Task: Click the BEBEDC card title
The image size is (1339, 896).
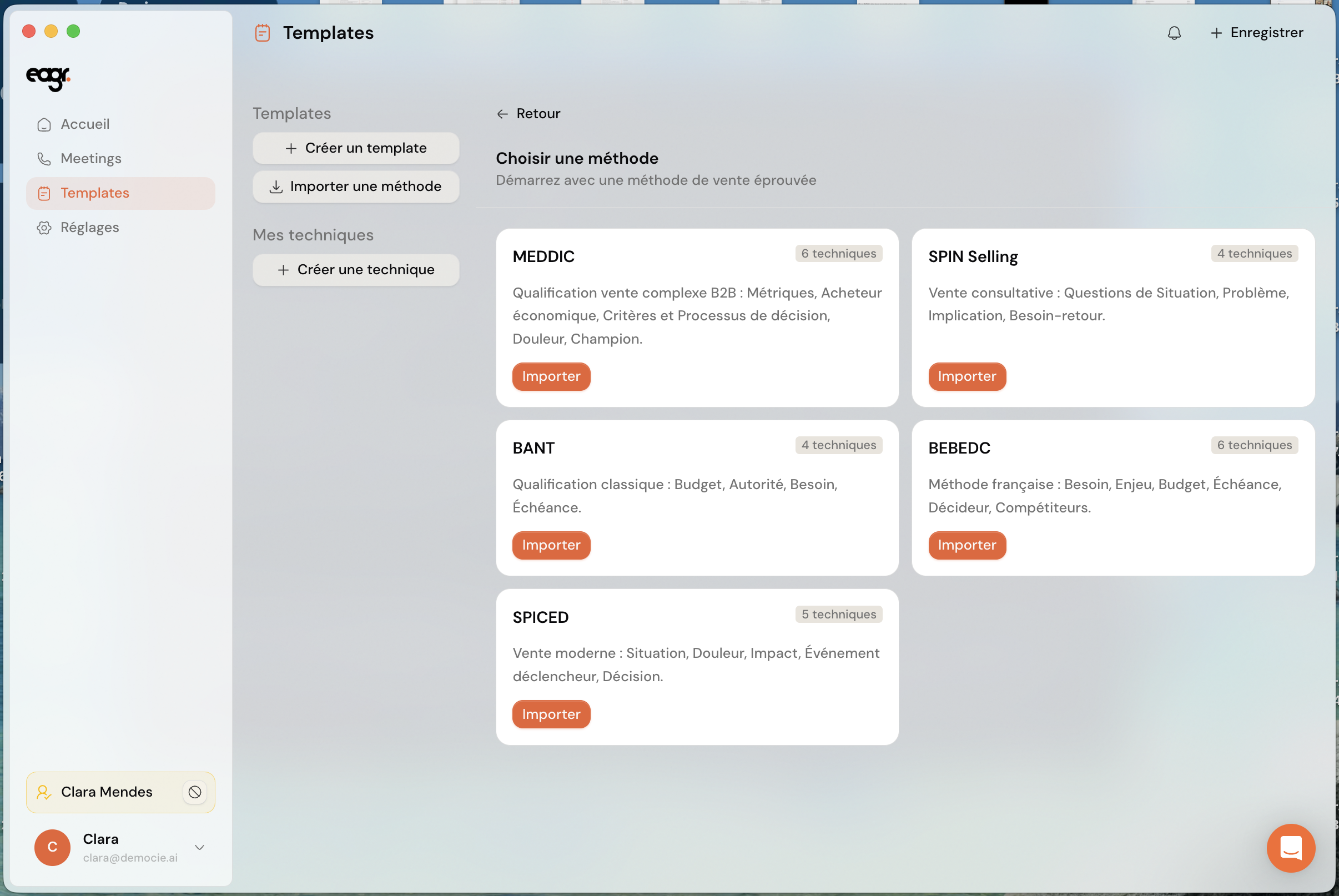Action: coord(959,448)
